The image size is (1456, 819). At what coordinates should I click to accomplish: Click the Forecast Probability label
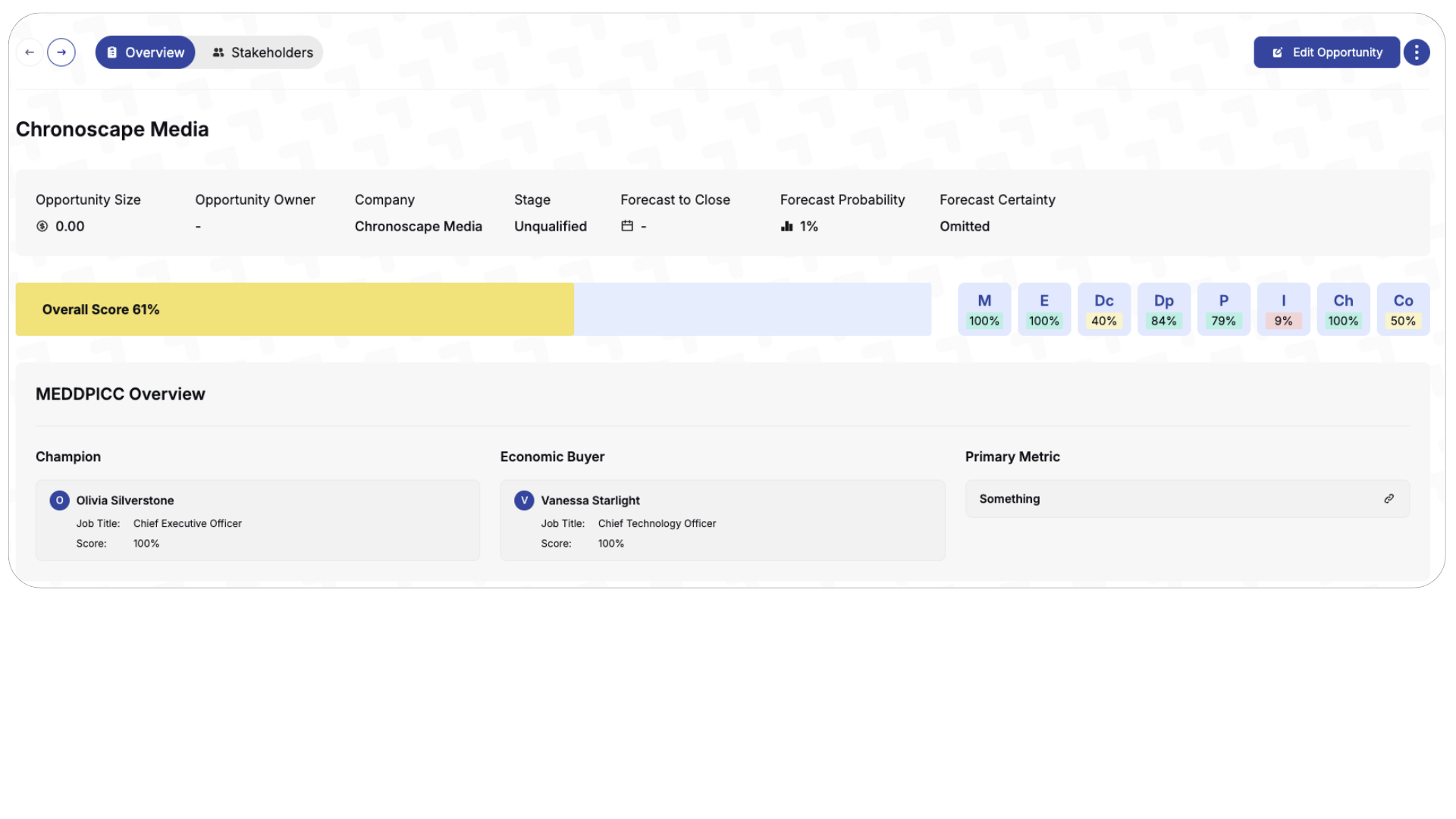[842, 199]
